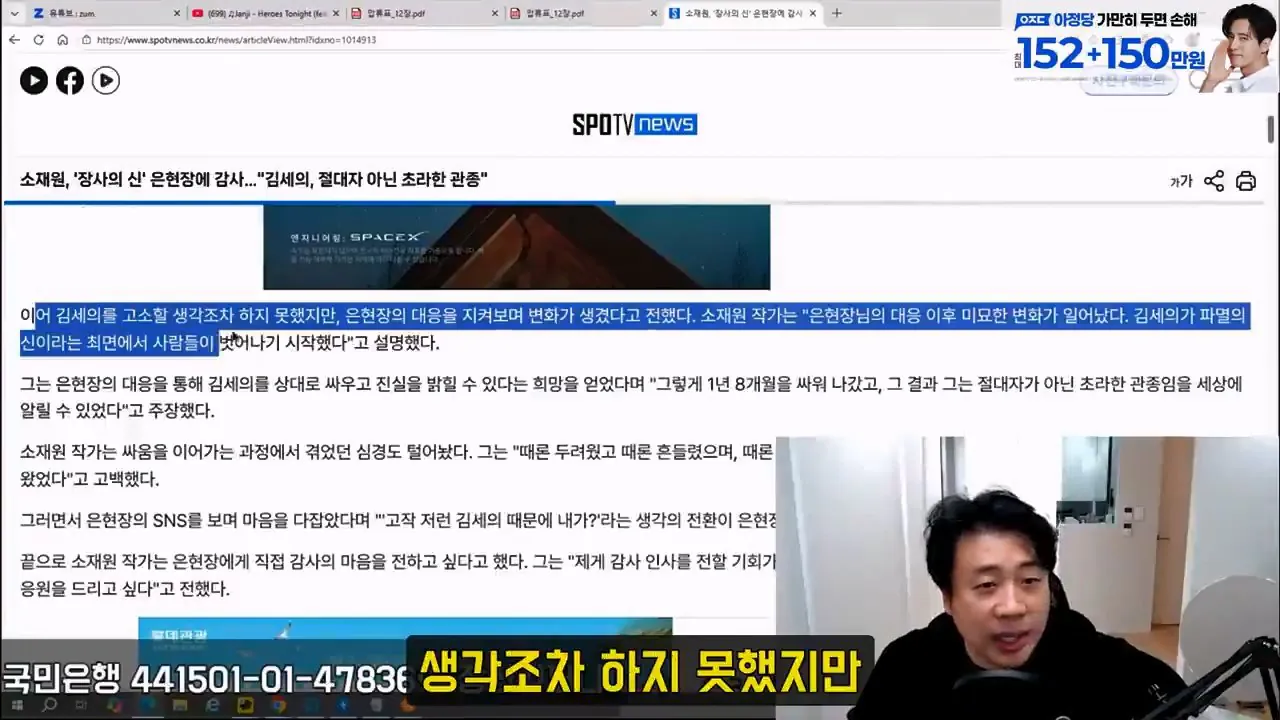Switch to the Heroes Tonight YouTube tab
Screen dimensions: 1280x720
pos(265,13)
